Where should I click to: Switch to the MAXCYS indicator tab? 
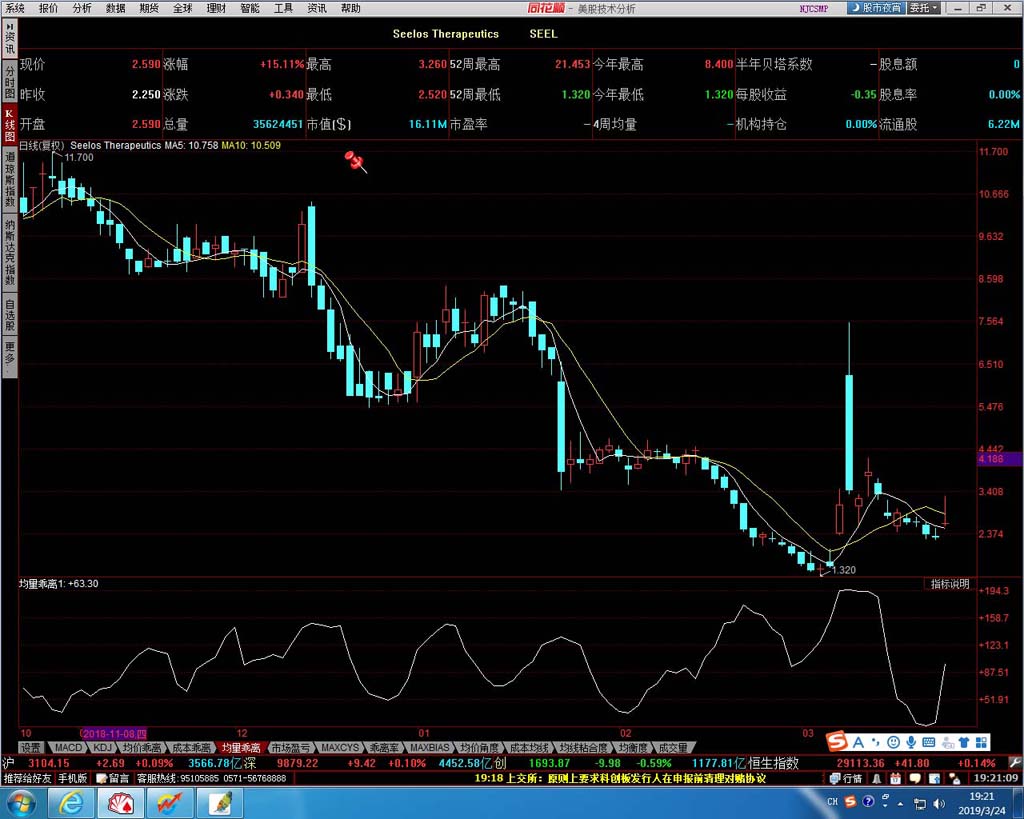coord(340,748)
